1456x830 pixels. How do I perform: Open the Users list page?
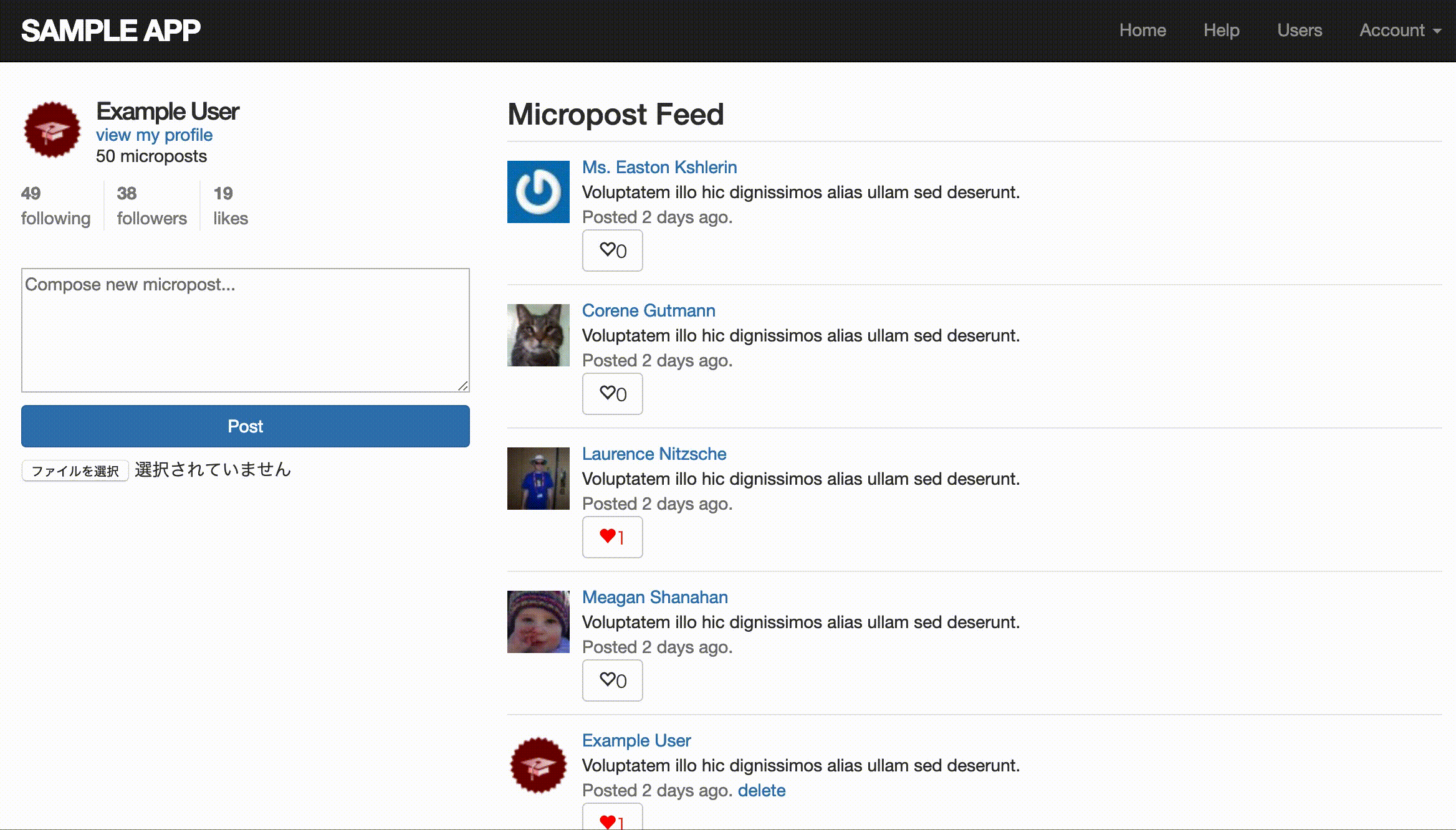point(1299,31)
